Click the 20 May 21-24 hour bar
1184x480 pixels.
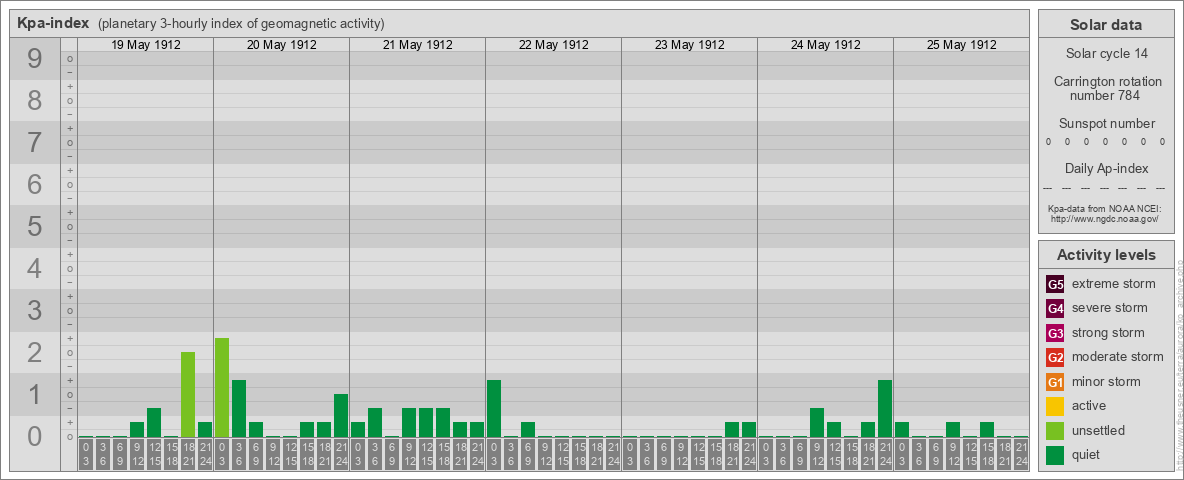(341, 416)
